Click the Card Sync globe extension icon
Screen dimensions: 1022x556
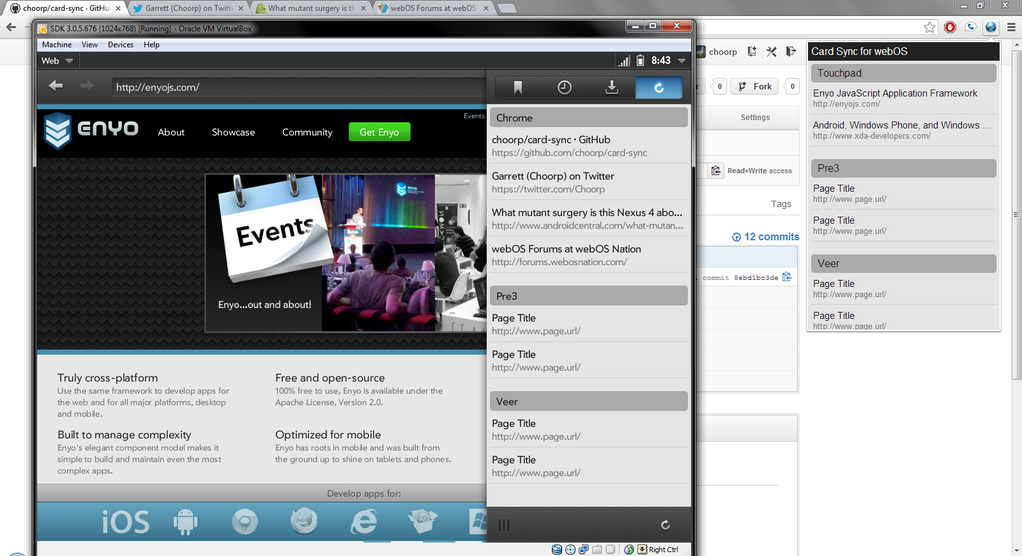[990, 27]
